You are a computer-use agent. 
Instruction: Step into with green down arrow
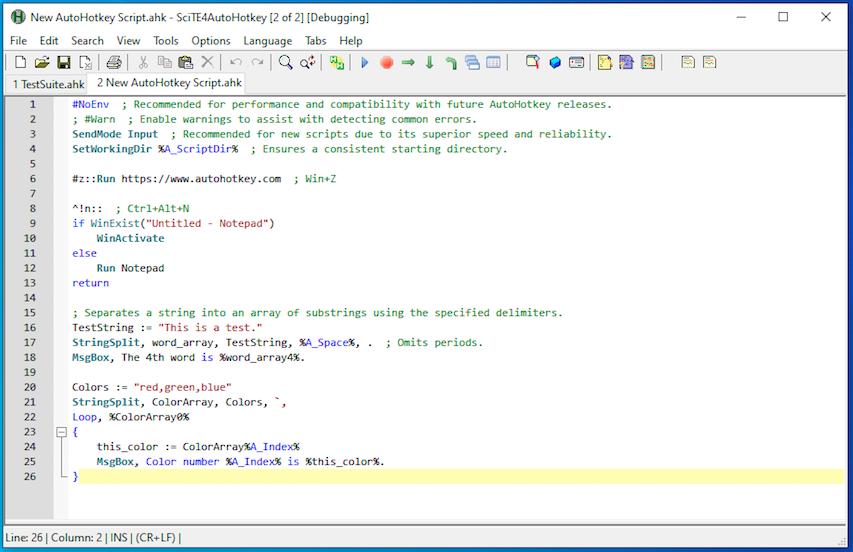pos(429,63)
